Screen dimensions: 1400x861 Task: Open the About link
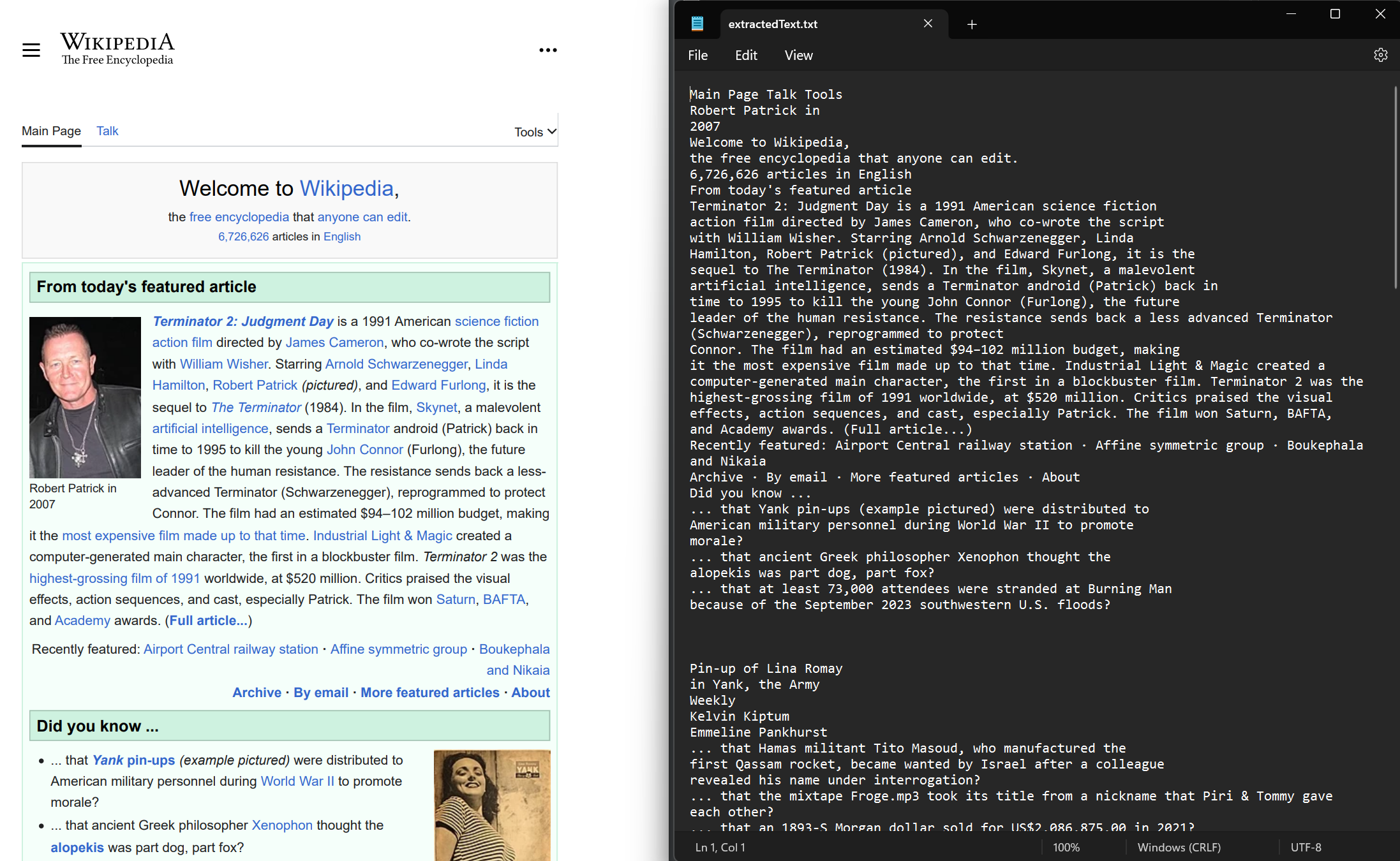coord(530,693)
